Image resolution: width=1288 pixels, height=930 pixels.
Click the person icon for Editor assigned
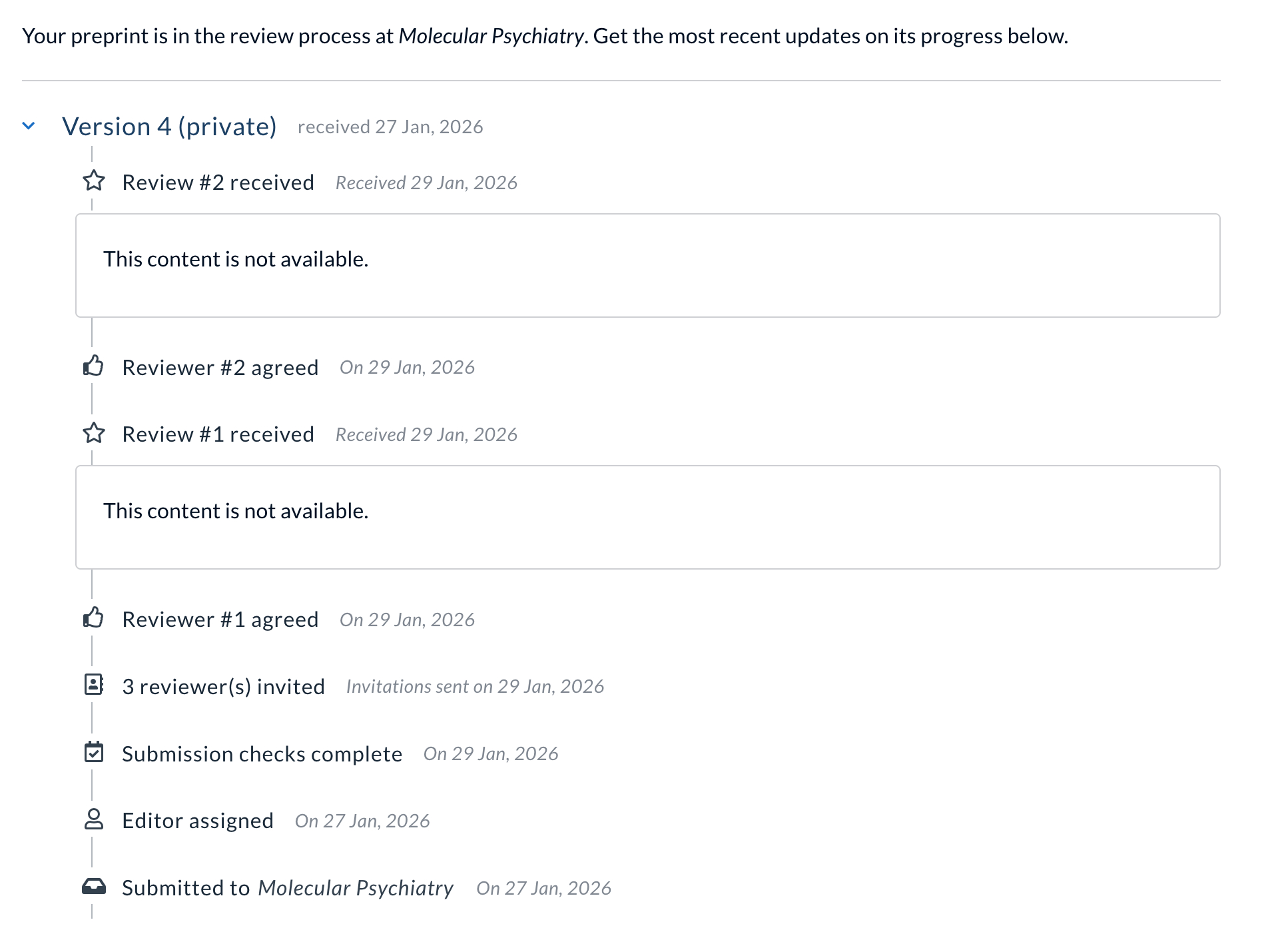(94, 819)
